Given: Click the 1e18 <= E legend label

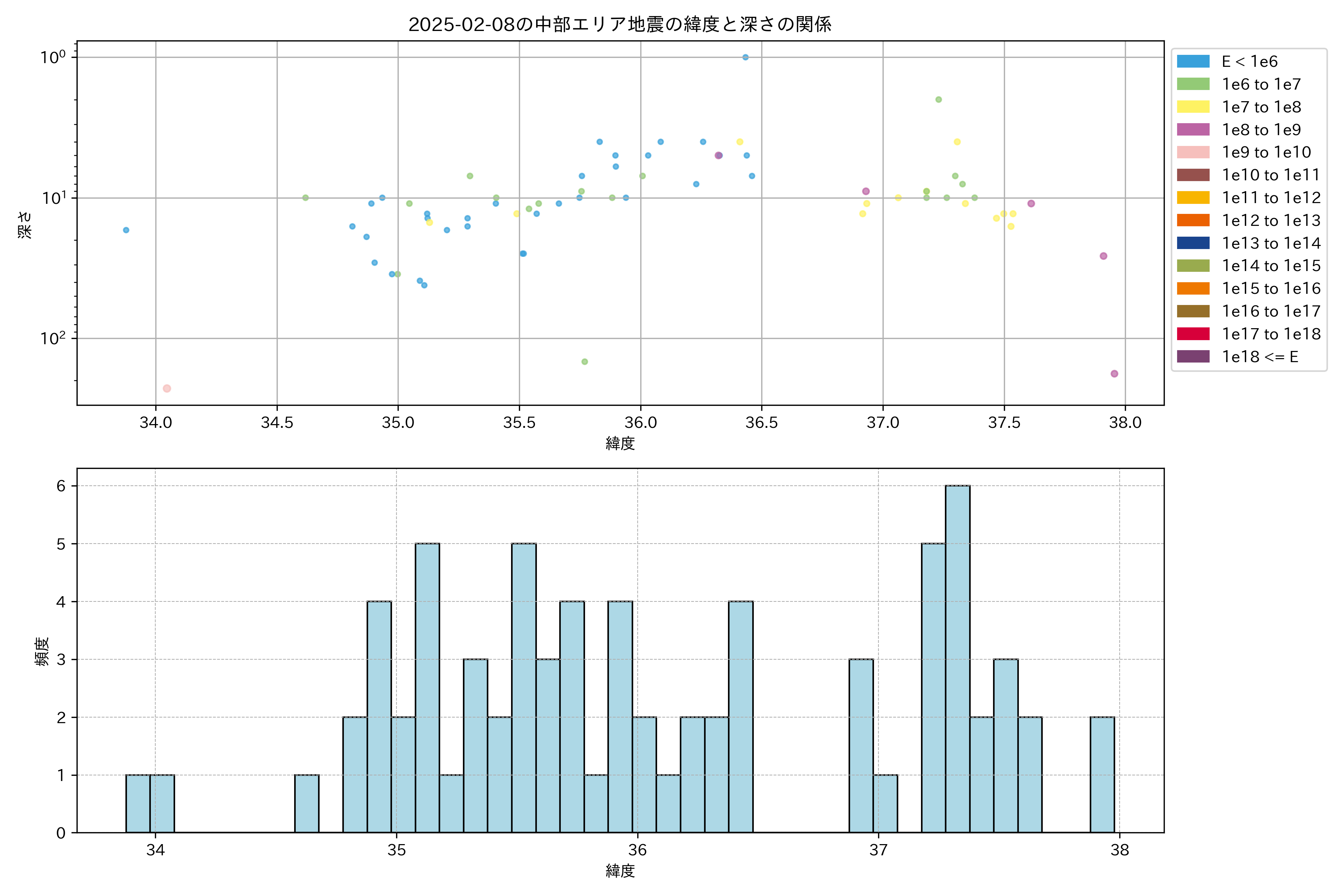Looking at the screenshot, I should 1259,357.
